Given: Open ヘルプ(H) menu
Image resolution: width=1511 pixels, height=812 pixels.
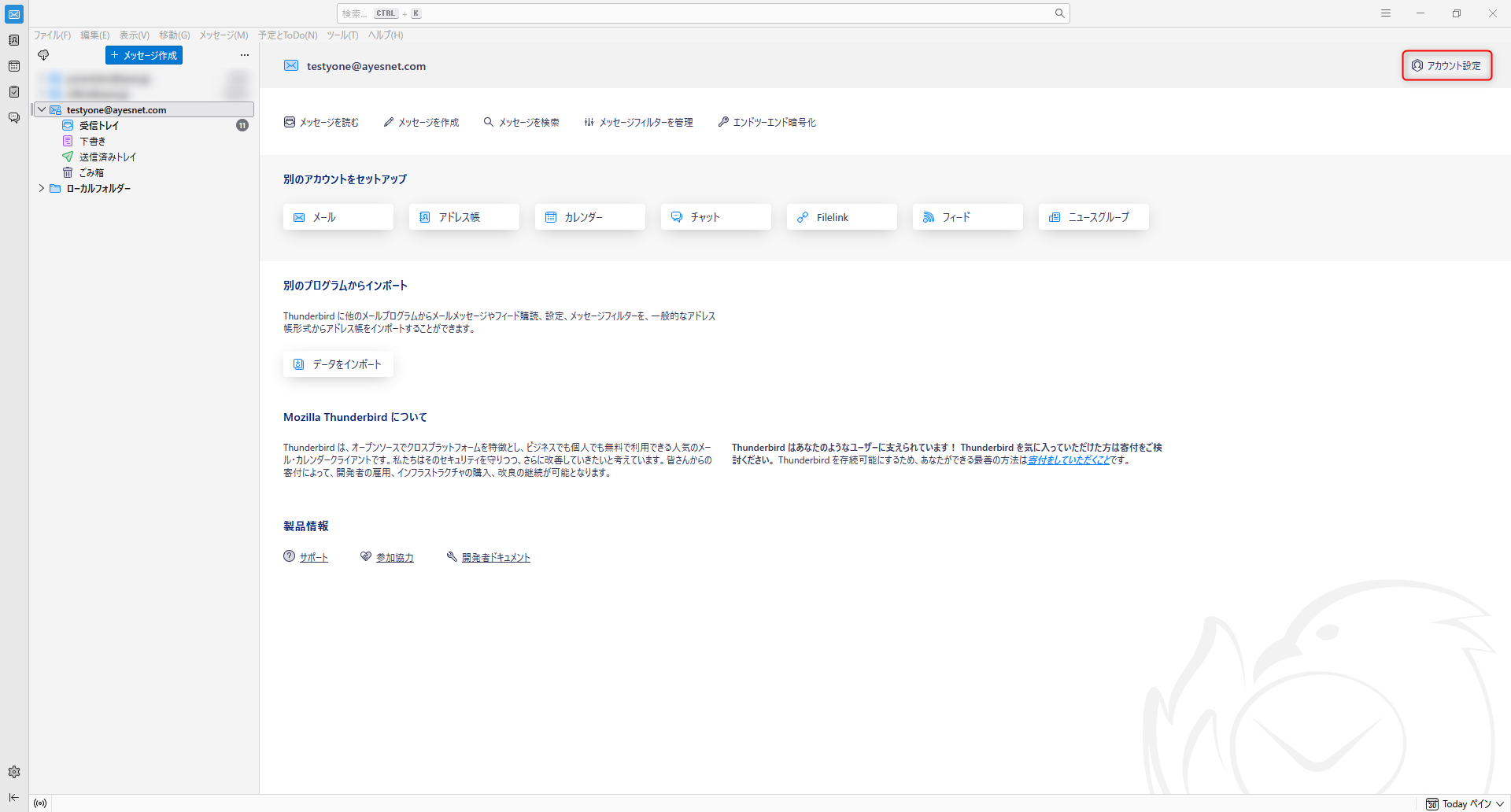Looking at the screenshot, I should [386, 35].
